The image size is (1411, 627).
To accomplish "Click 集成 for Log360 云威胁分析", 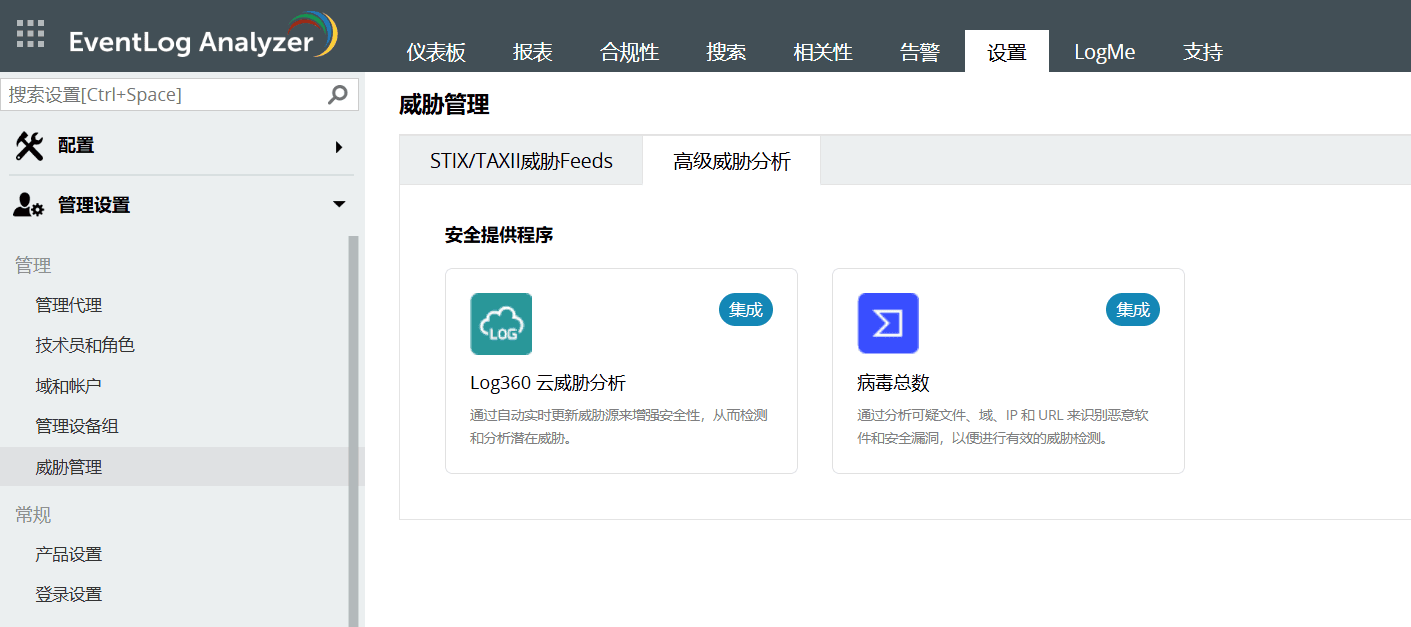I will 745,310.
